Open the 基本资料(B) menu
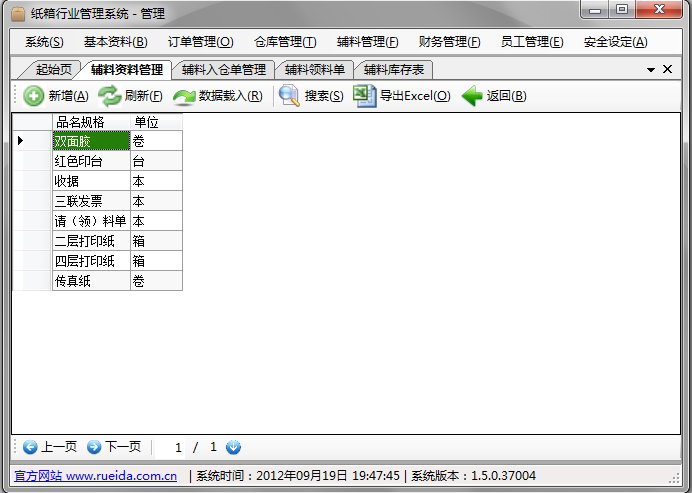 (x=116, y=42)
